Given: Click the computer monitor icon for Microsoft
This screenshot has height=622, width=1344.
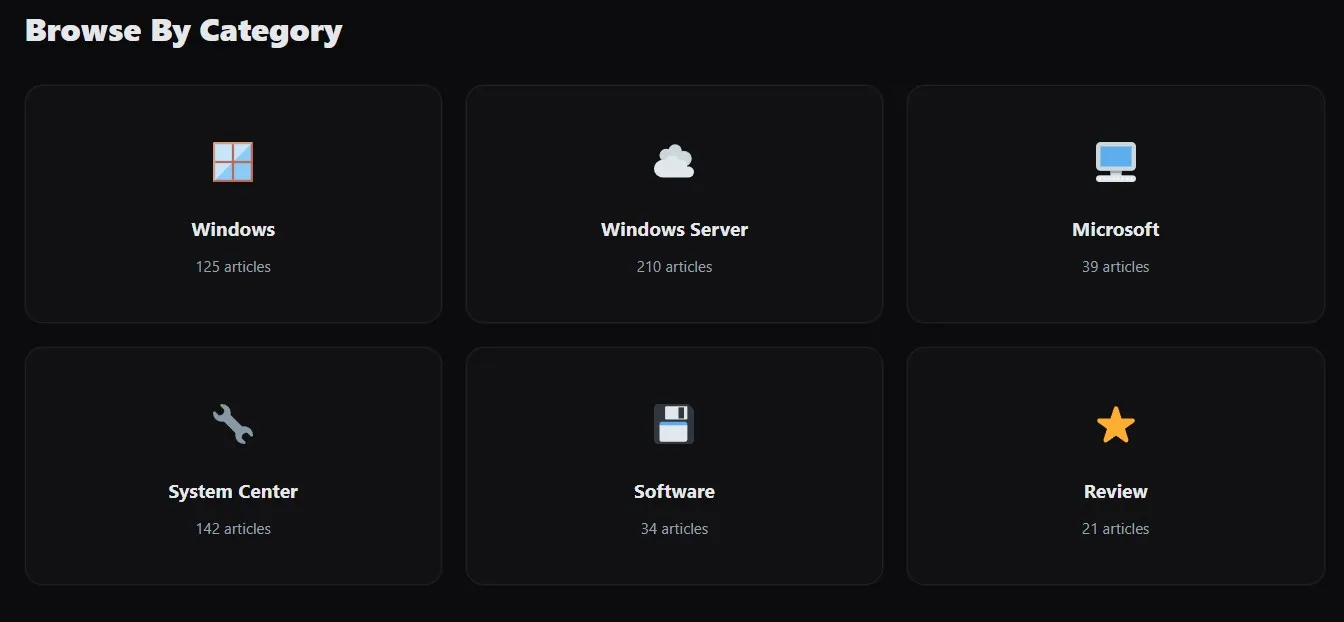Looking at the screenshot, I should pos(1115,162).
